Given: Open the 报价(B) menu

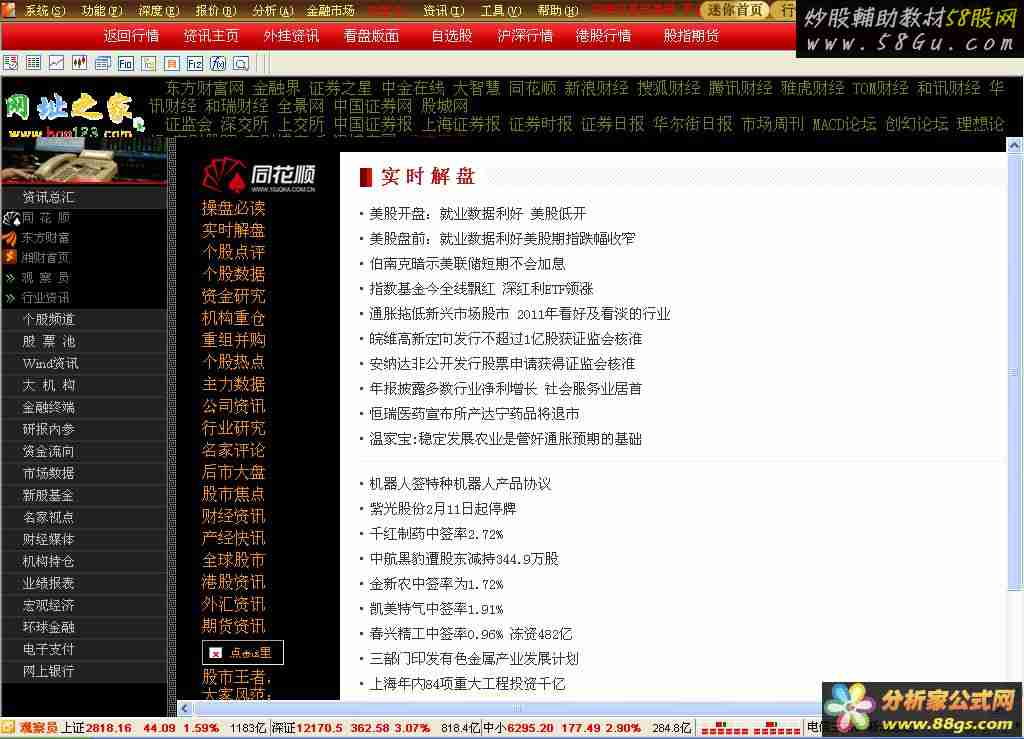Looking at the screenshot, I should 216,10.
